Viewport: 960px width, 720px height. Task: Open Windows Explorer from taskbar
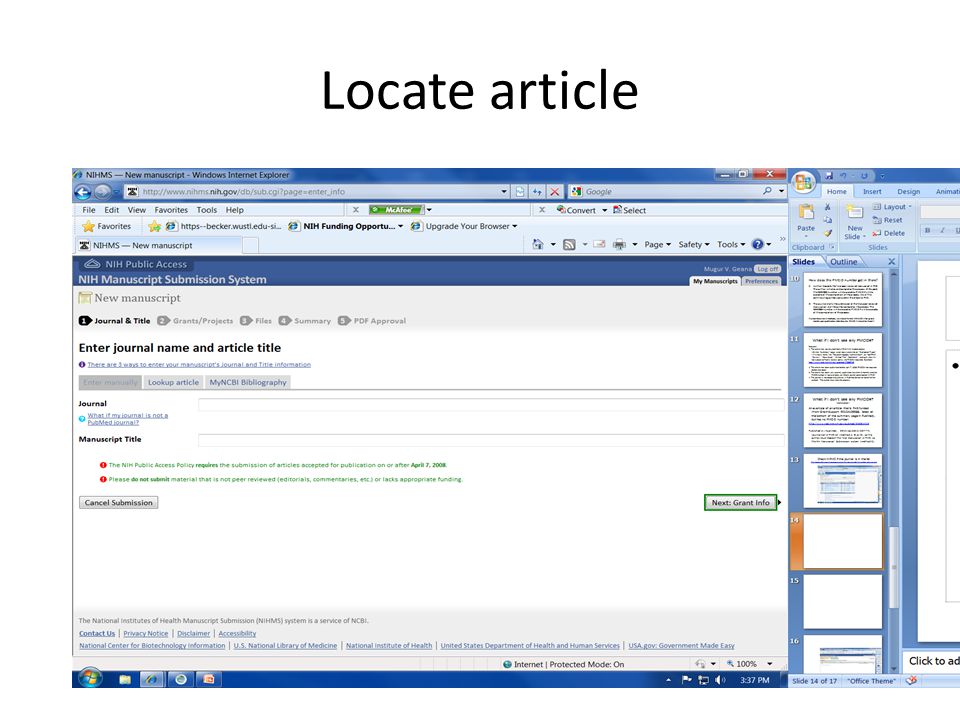coord(125,679)
